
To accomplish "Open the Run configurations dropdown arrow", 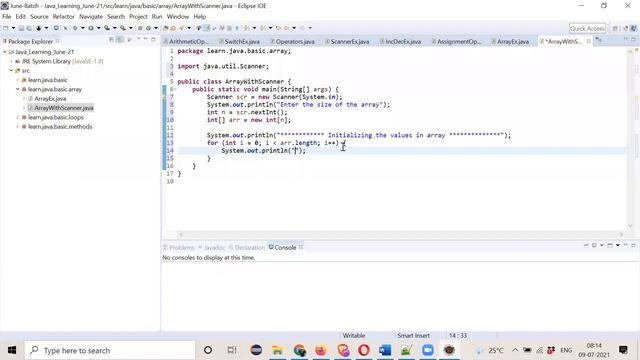I will [98, 28].
